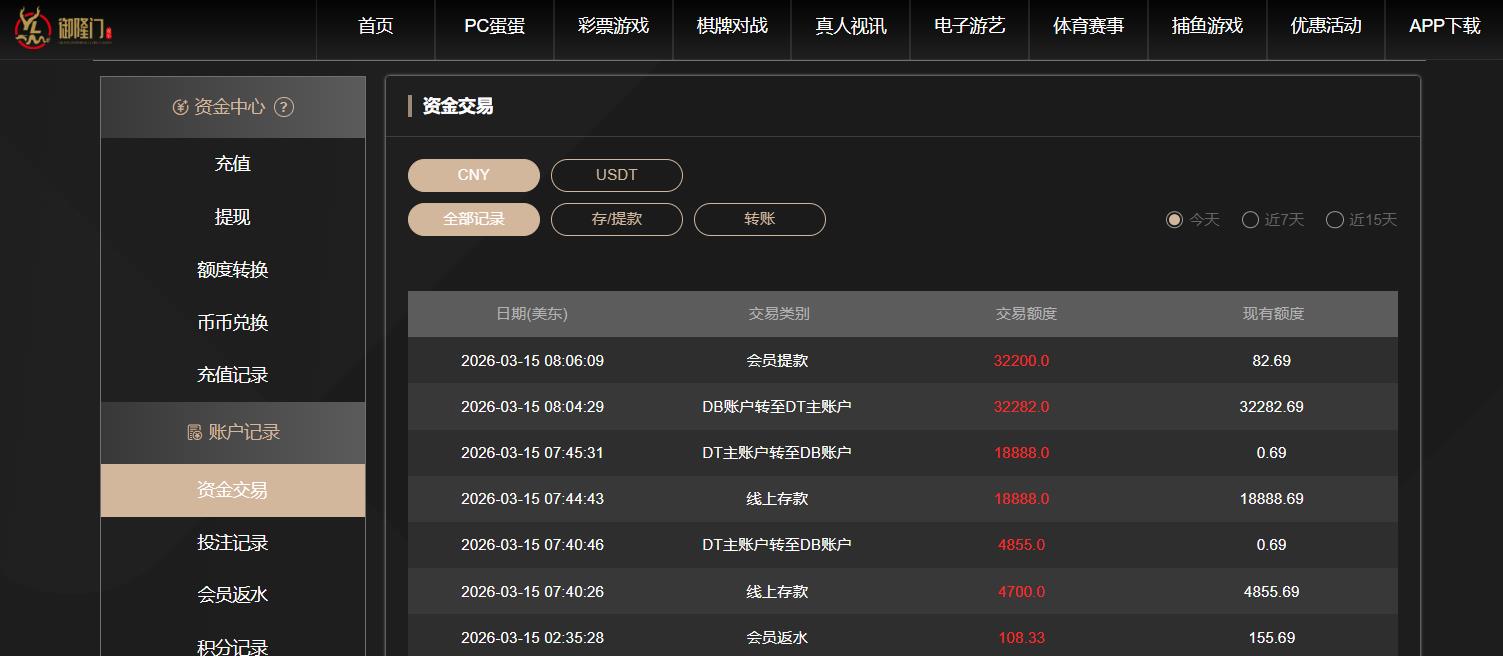Navigate to 币币兑换
Screen dimensions: 1503x656
232,323
